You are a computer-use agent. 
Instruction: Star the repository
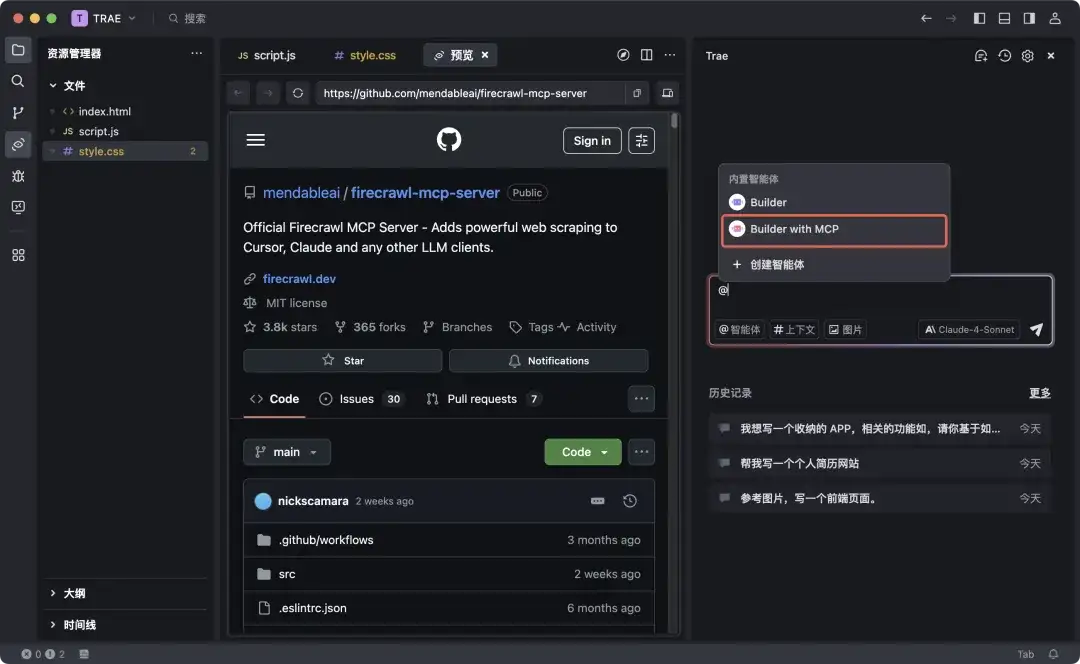[342, 360]
